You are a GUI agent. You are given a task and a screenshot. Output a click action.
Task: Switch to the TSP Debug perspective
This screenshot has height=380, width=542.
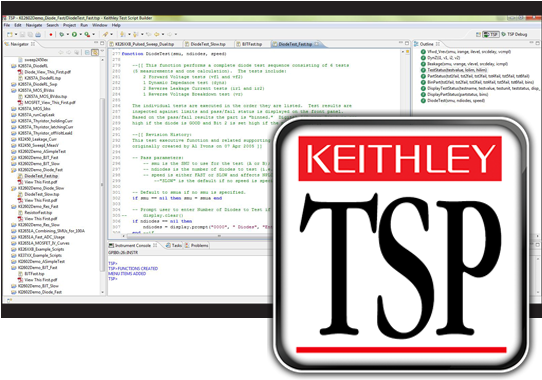coord(514,34)
